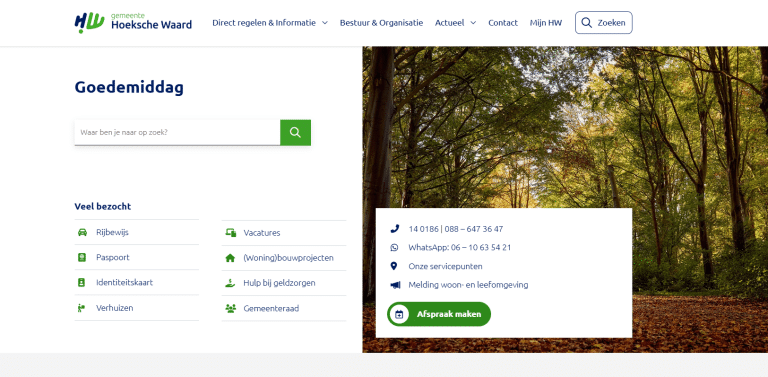Click the car icon beside Rijbewijs
768x377 pixels.
coord(82,232)
